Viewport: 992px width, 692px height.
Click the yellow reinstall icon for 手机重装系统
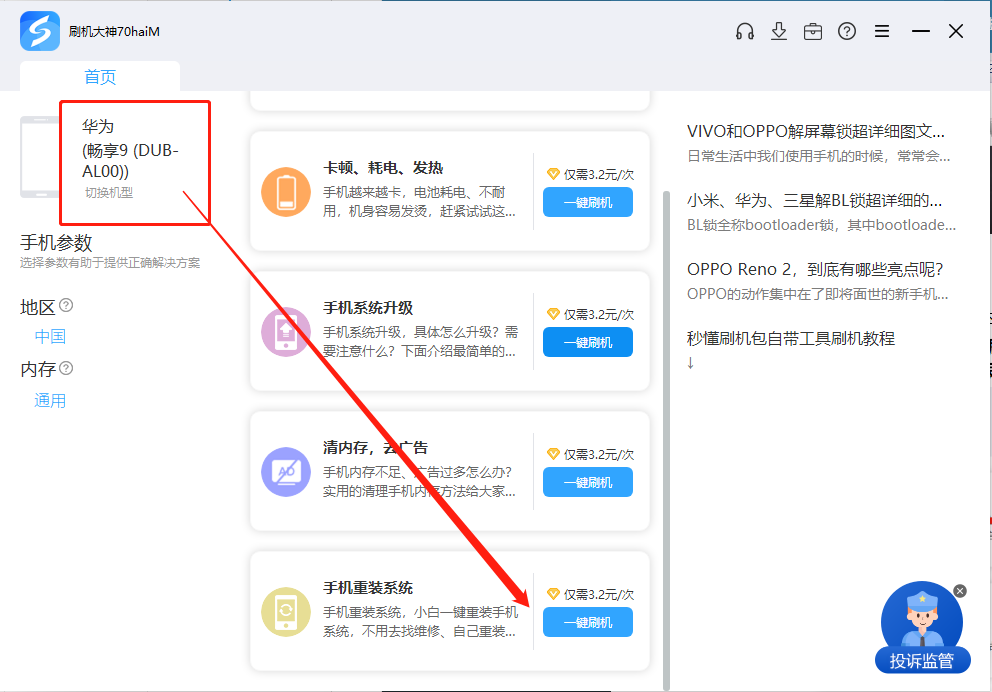tap(286, 612)
